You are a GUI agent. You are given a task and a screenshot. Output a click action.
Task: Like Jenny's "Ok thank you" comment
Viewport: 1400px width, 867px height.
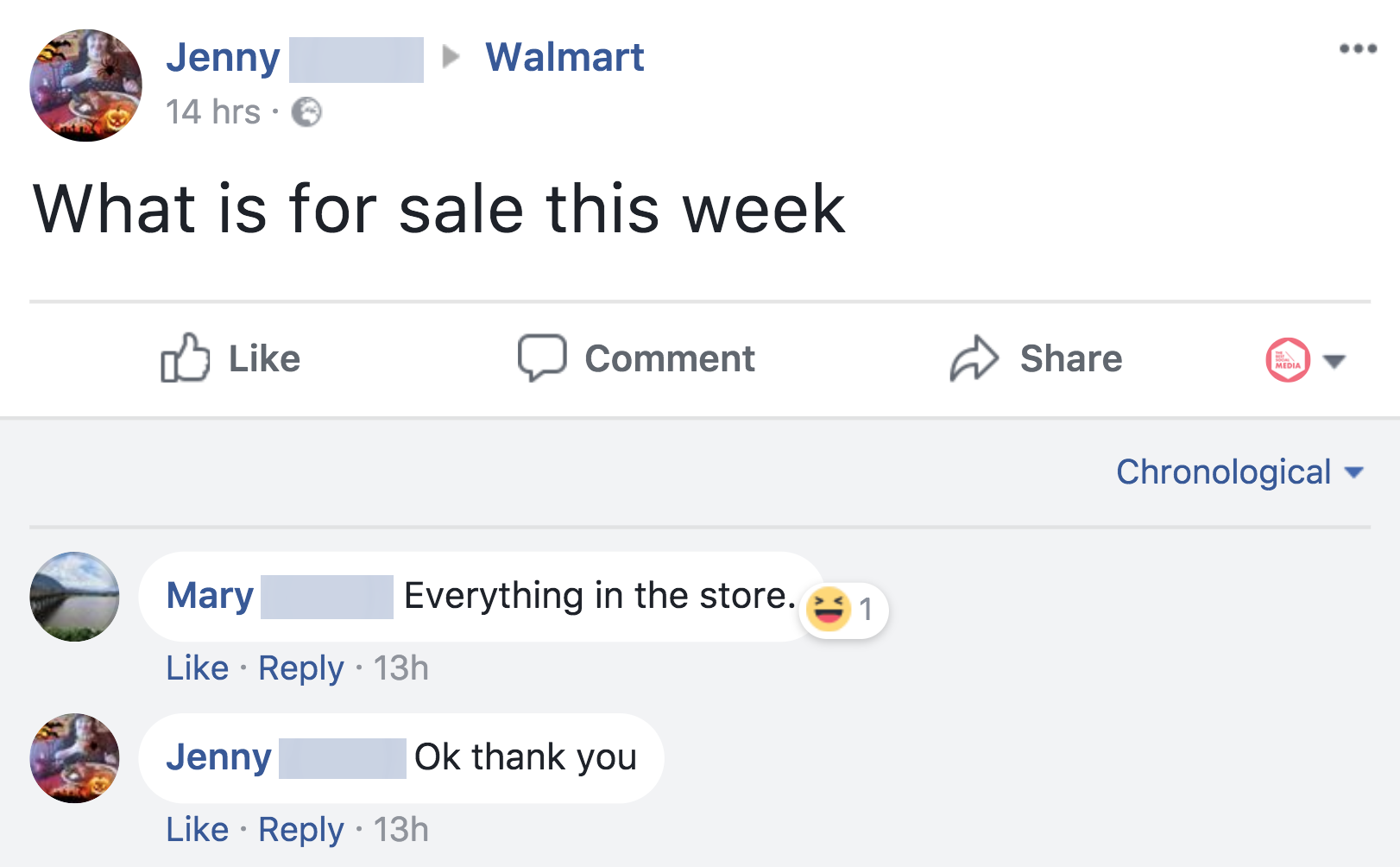(197, 830)
